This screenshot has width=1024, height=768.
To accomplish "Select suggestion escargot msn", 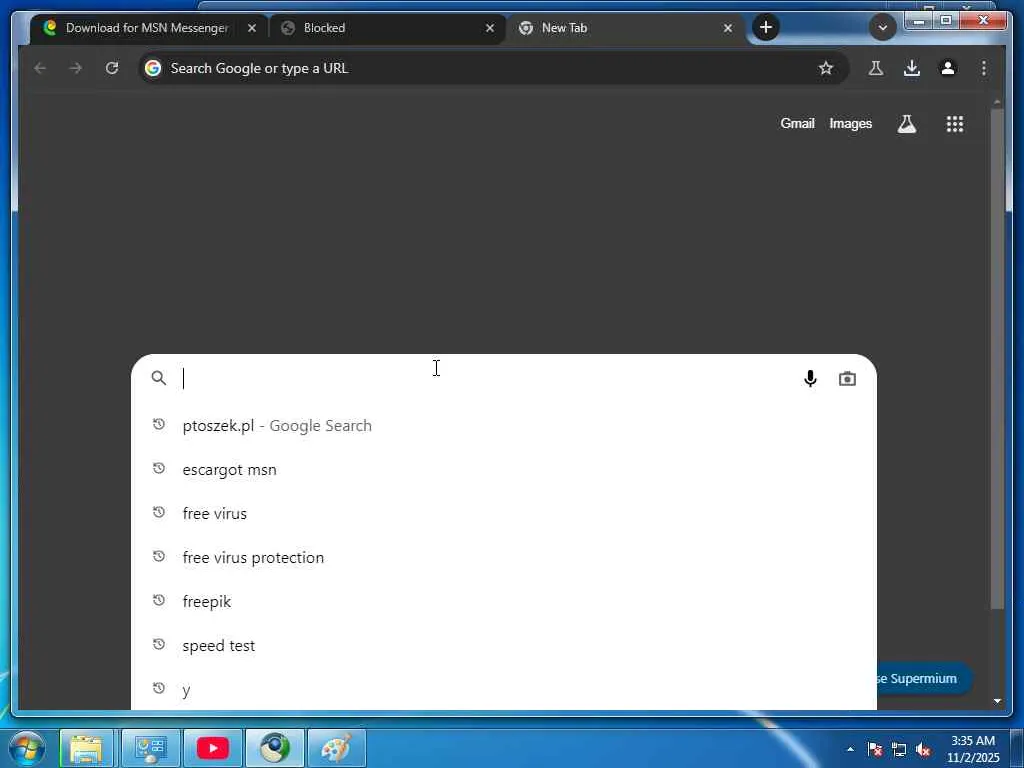I will [504, 470].
